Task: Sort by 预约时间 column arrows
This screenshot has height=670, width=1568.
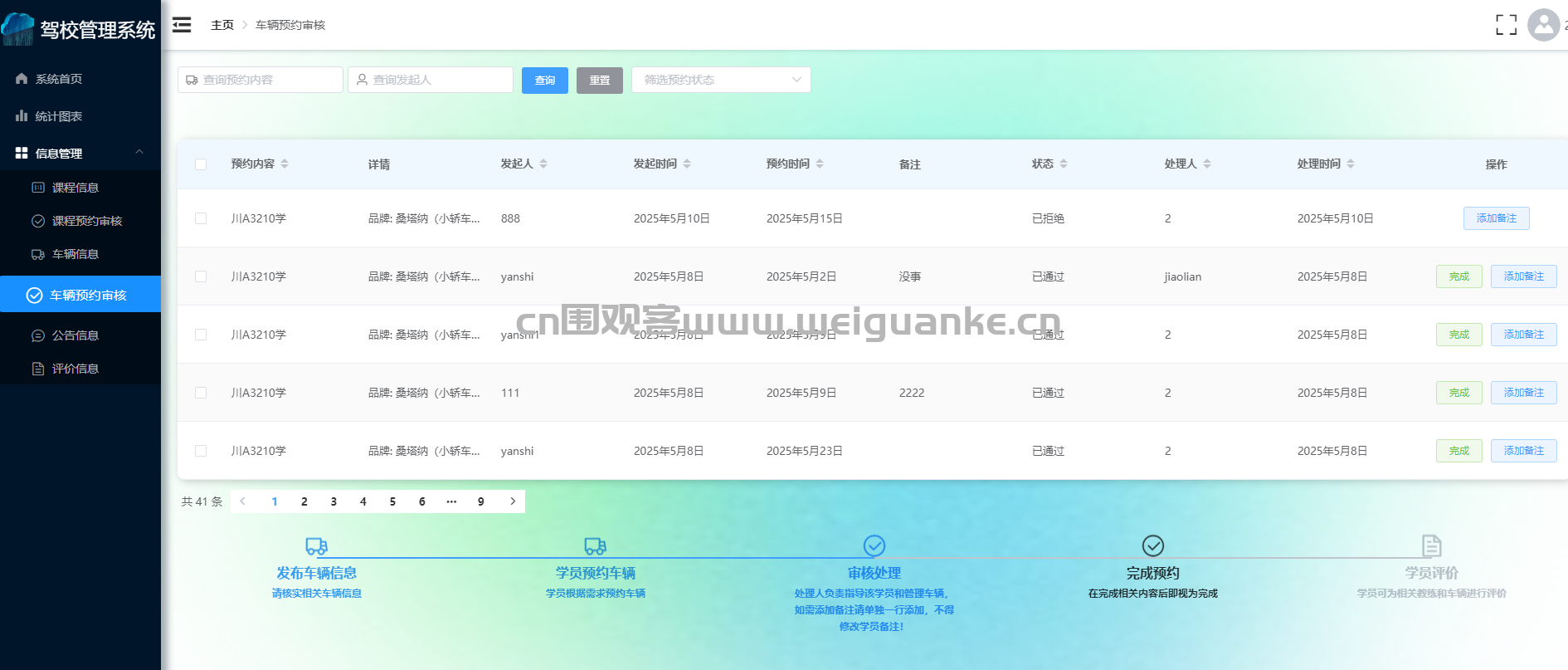Action: (820, 164)
